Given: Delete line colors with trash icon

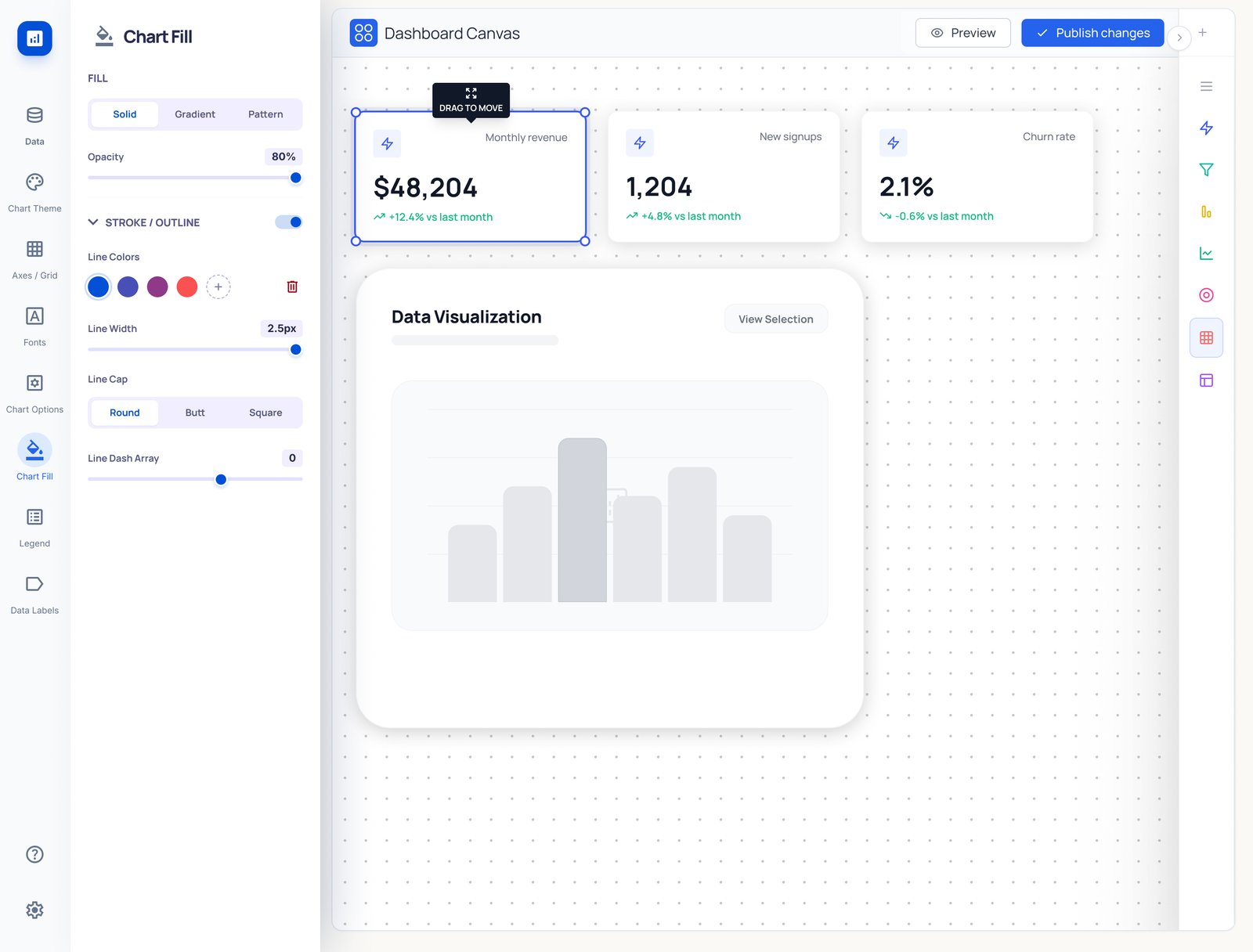Looking at the screenshot, I should (x=292, y=287).
